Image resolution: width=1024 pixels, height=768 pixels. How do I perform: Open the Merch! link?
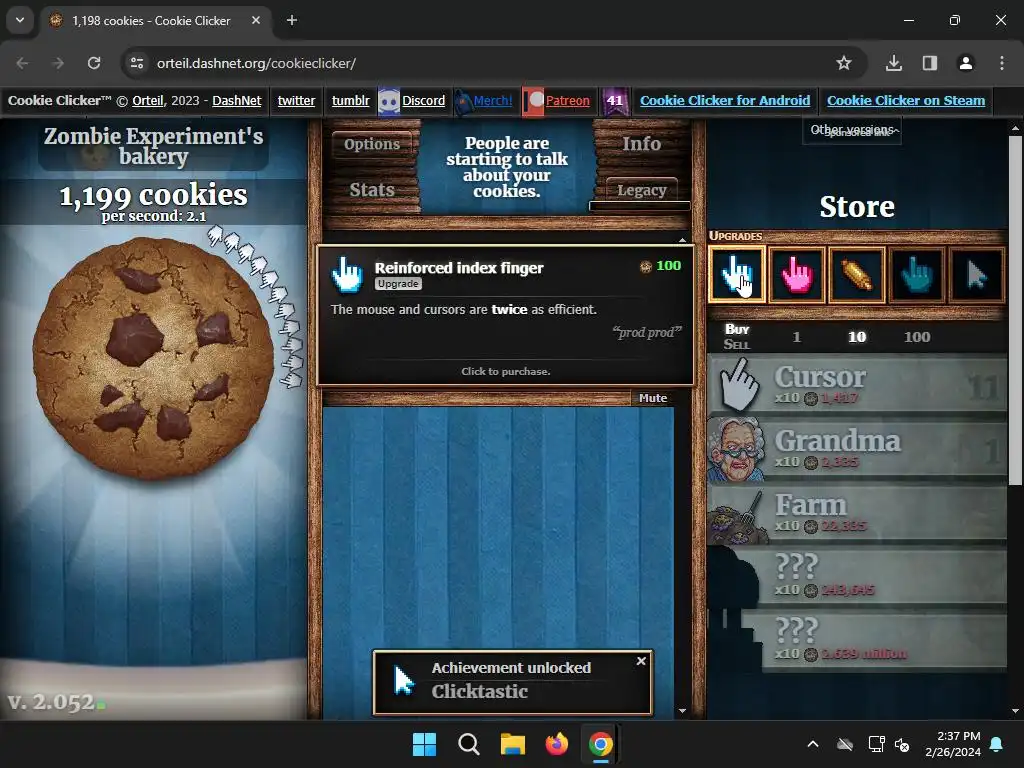(x=492, y=101)
